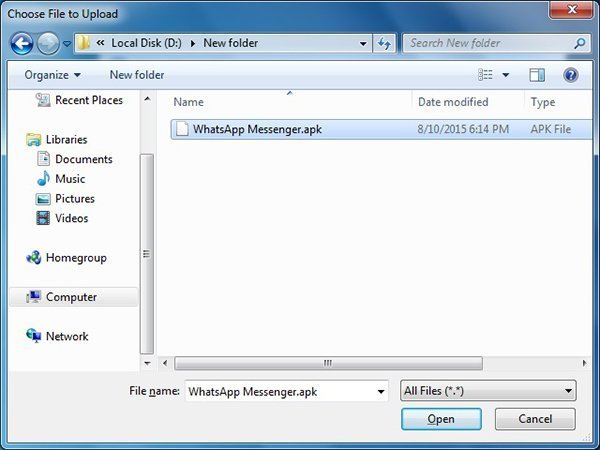This screenshot has width=600, height=450.
Task: Click the Recent Places icon
Action: click(x=43, y=100)
